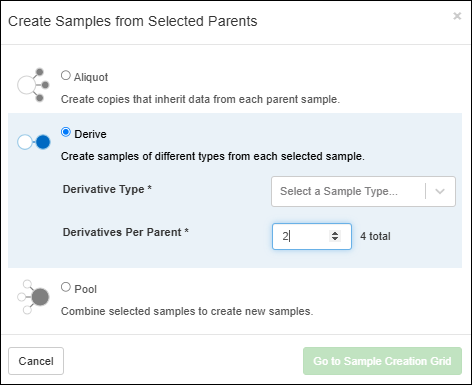Click the '4 total' count text
This screenshot has height=385, width=472.
375,236
